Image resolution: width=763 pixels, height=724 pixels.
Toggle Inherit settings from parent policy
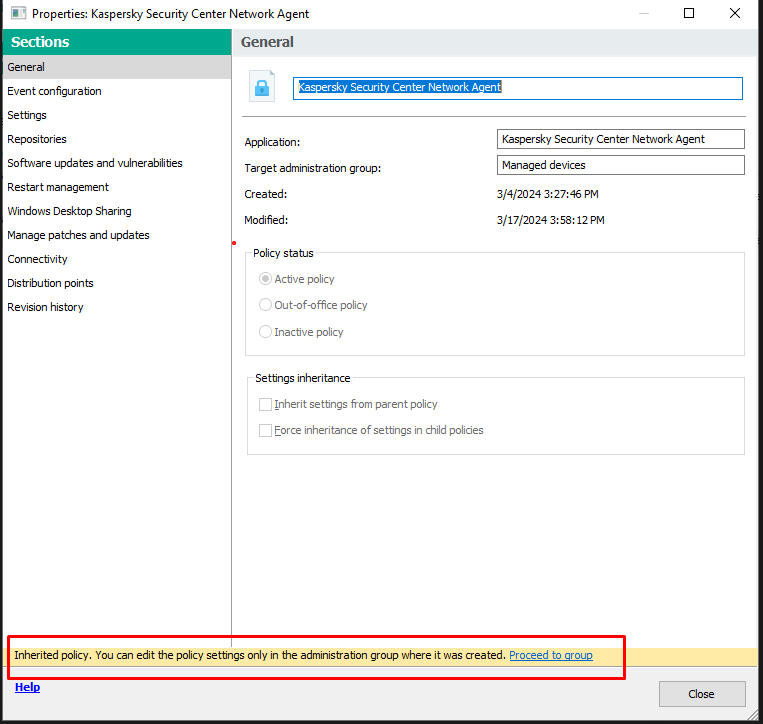[x=265, y=404]
